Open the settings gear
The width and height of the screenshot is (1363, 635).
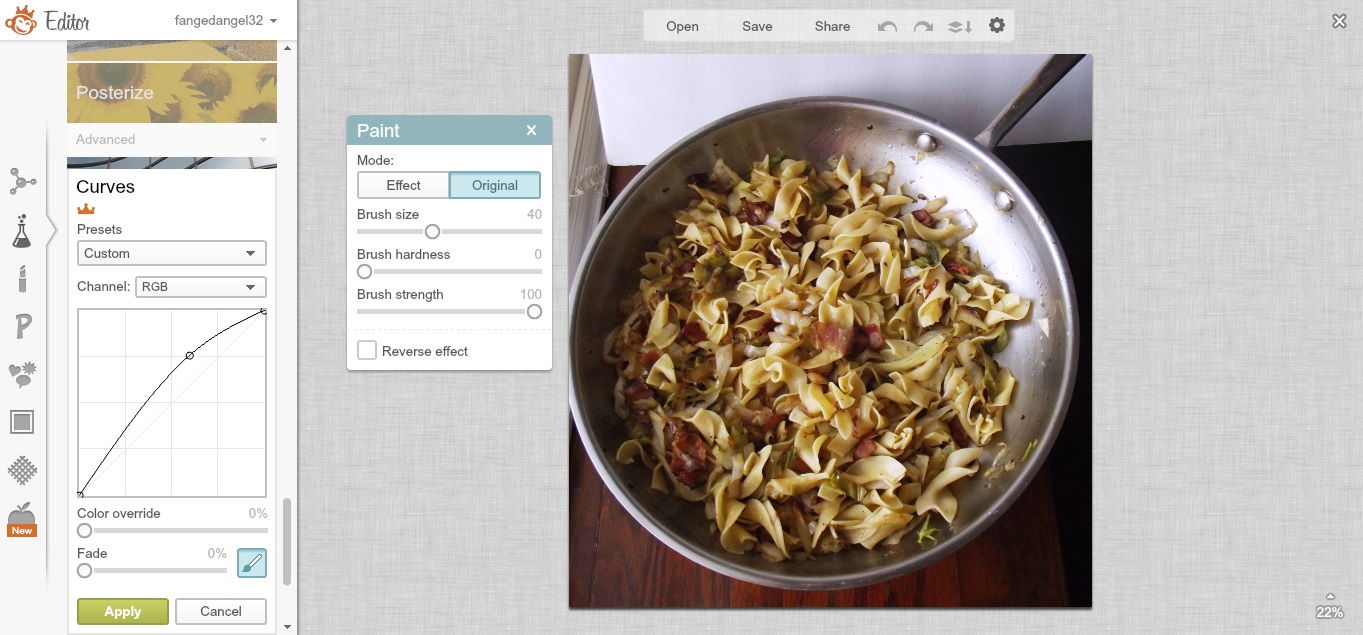click(x=997, y=25)
